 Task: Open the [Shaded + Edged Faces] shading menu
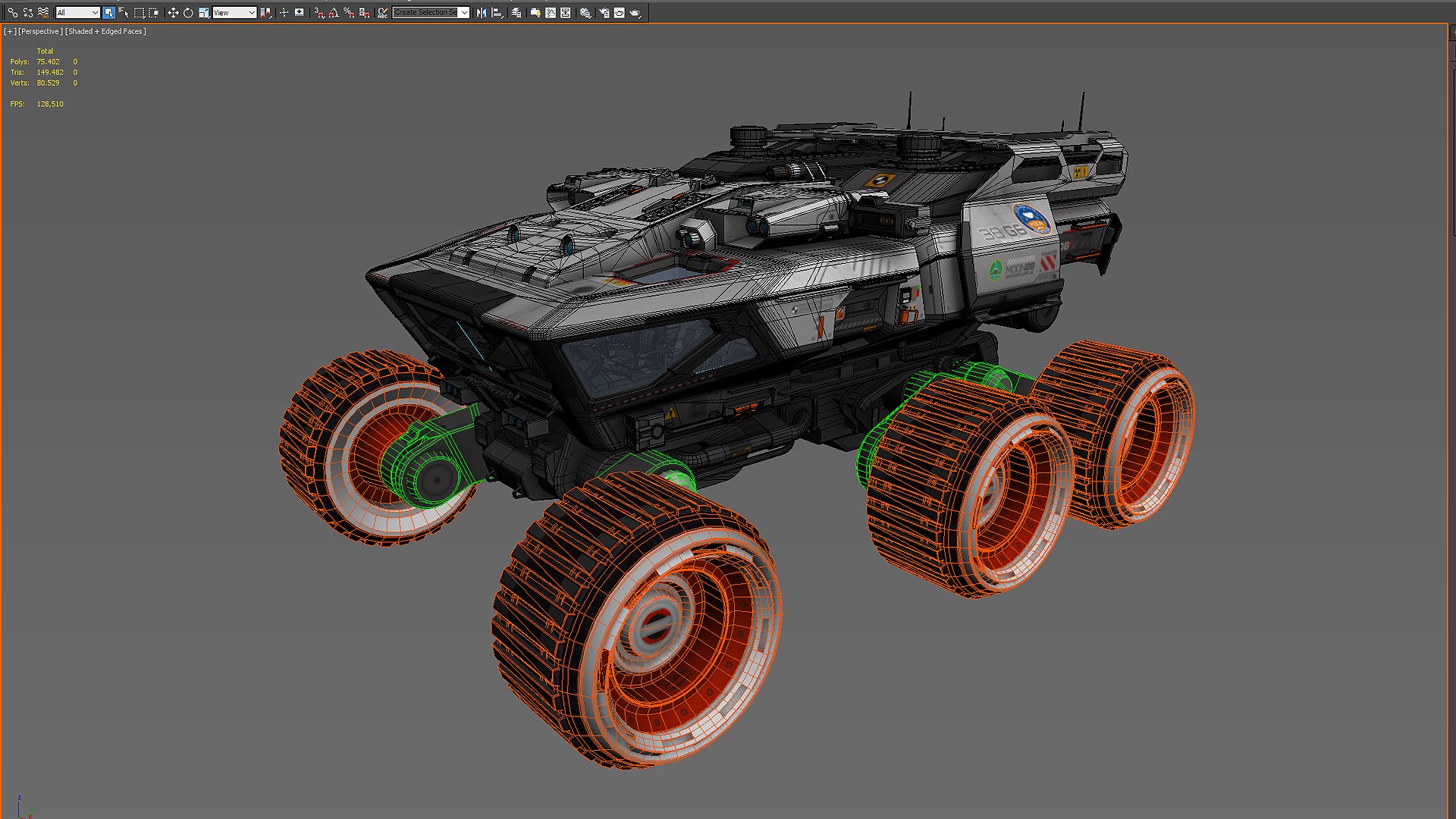pyautogui.click(x=105, y=31)
